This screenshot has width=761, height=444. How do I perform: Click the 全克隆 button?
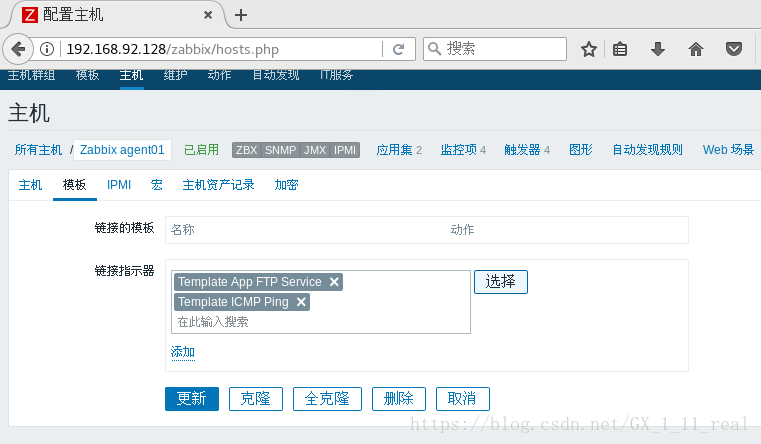(327, 399)
